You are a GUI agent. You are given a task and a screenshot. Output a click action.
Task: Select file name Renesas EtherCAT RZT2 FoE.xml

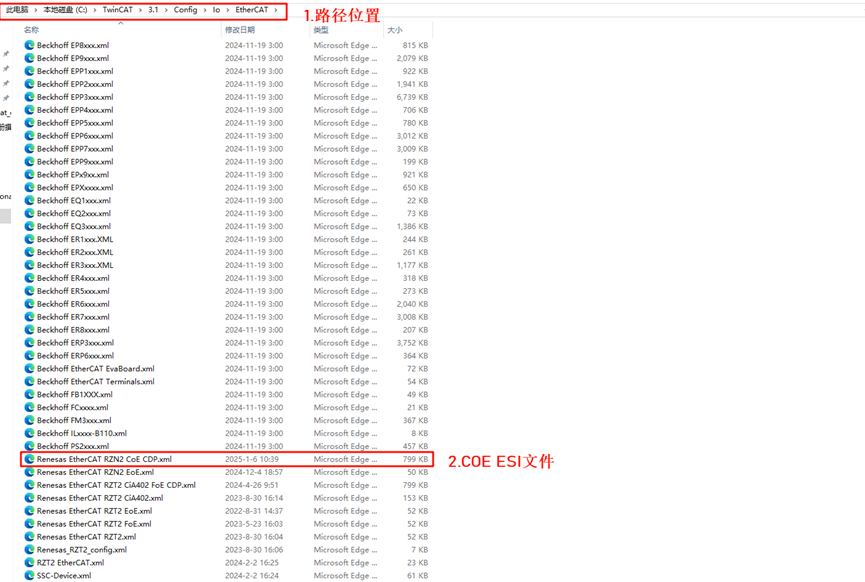94,524
